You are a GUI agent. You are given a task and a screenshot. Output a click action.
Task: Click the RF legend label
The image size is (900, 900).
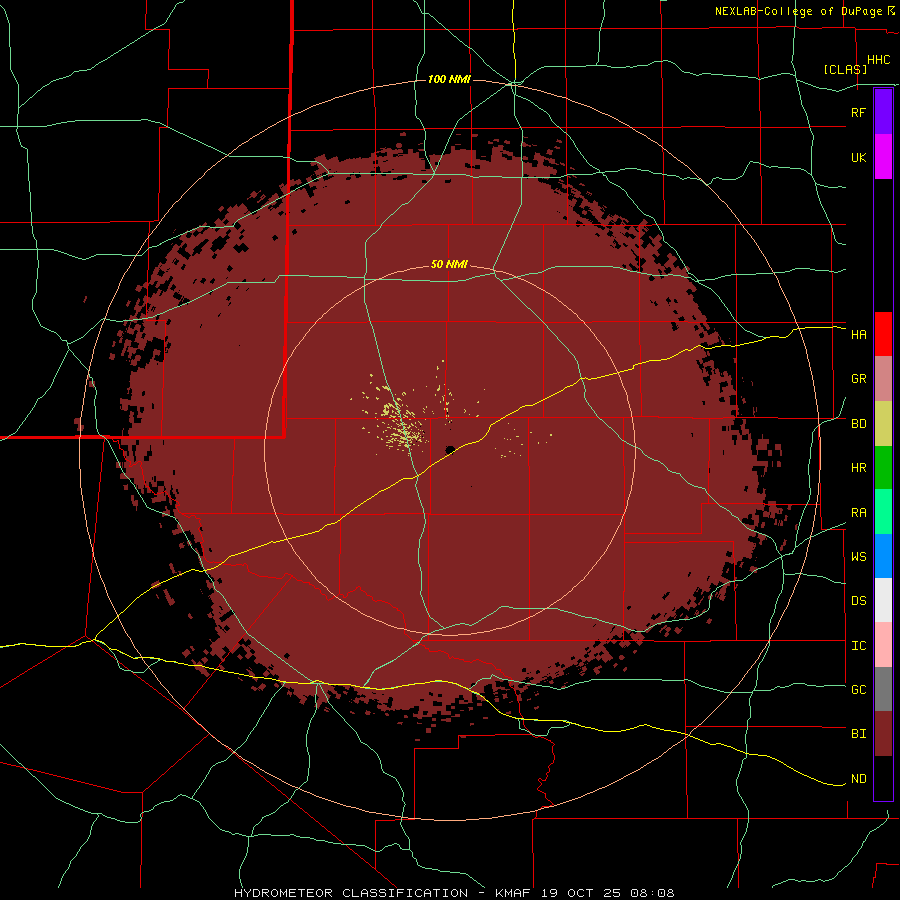tap(858, 112)
